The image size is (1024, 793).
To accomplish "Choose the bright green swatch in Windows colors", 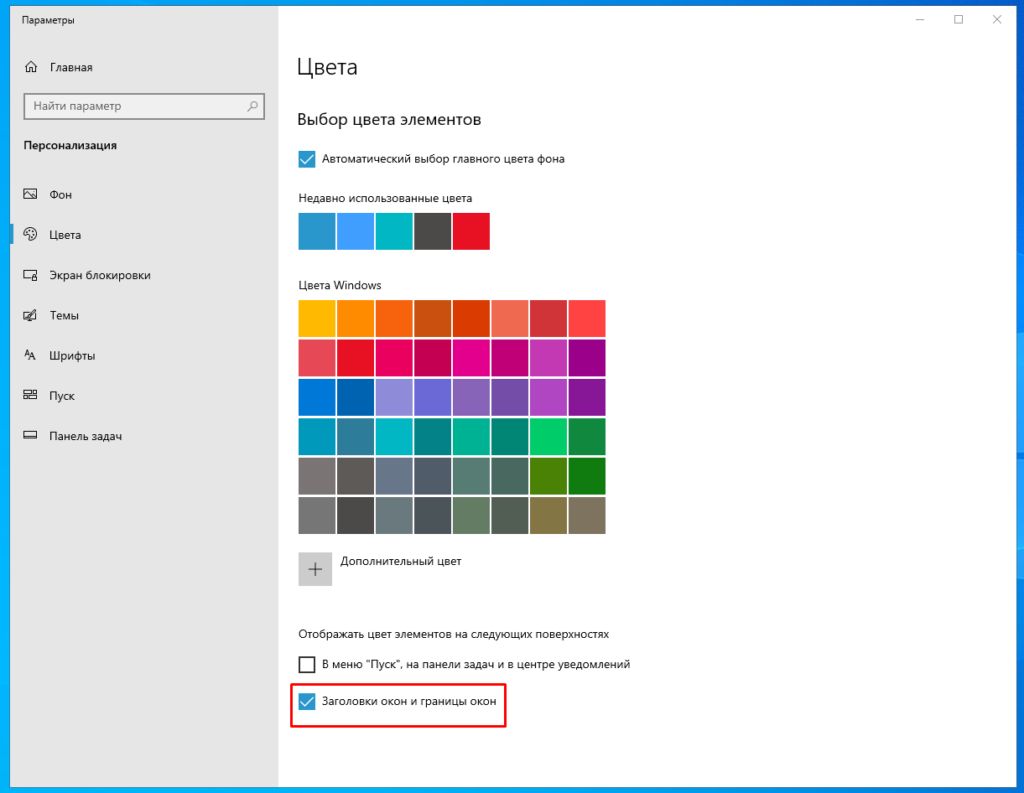I will point(548,437).
